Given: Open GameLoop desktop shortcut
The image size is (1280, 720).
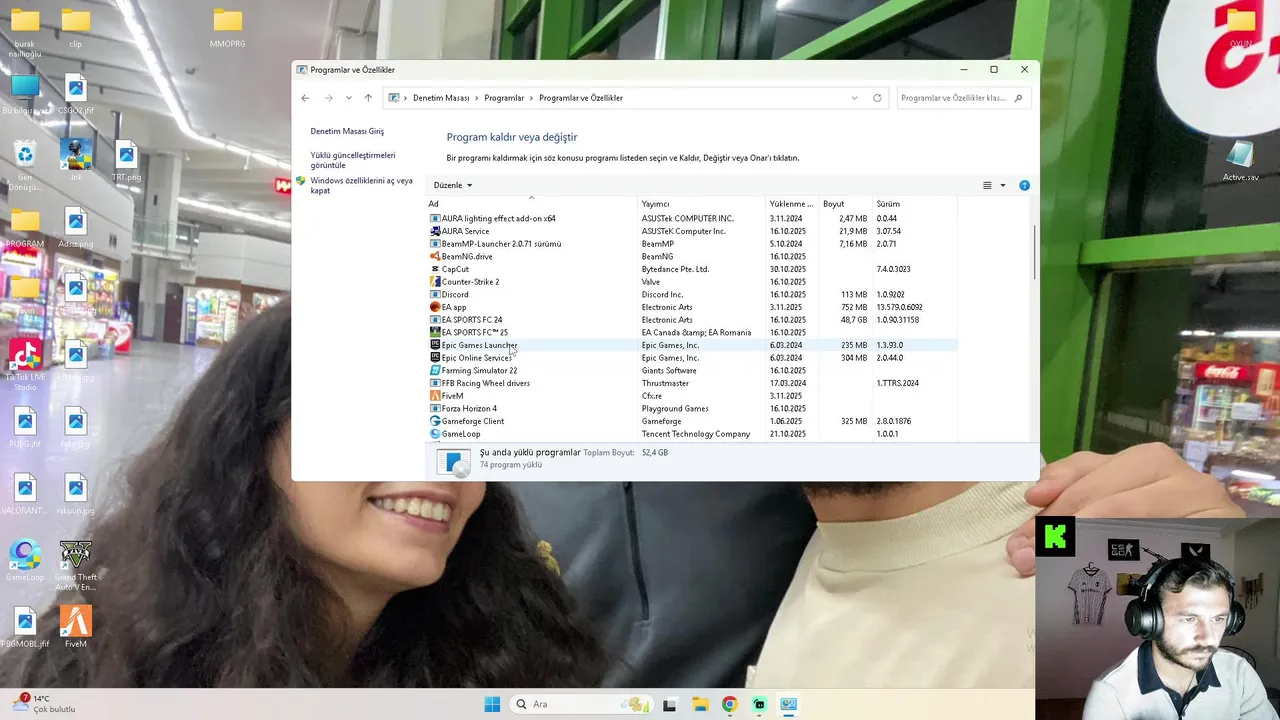Looking at the screenshot, I should point(25,562).
